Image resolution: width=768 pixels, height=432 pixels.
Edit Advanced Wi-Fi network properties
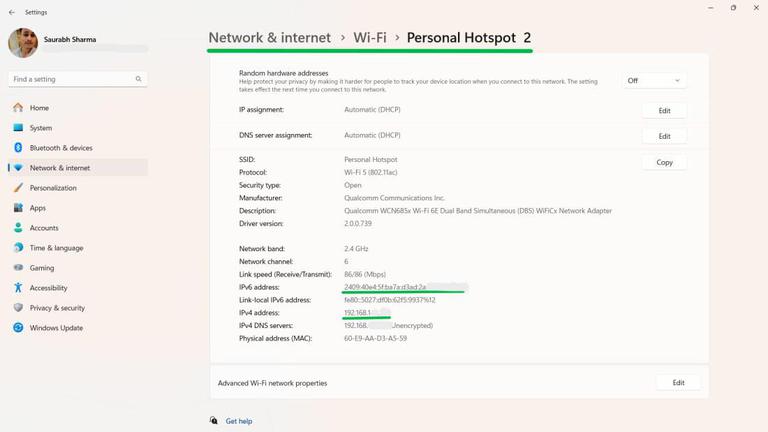click(x=678, y=383)
